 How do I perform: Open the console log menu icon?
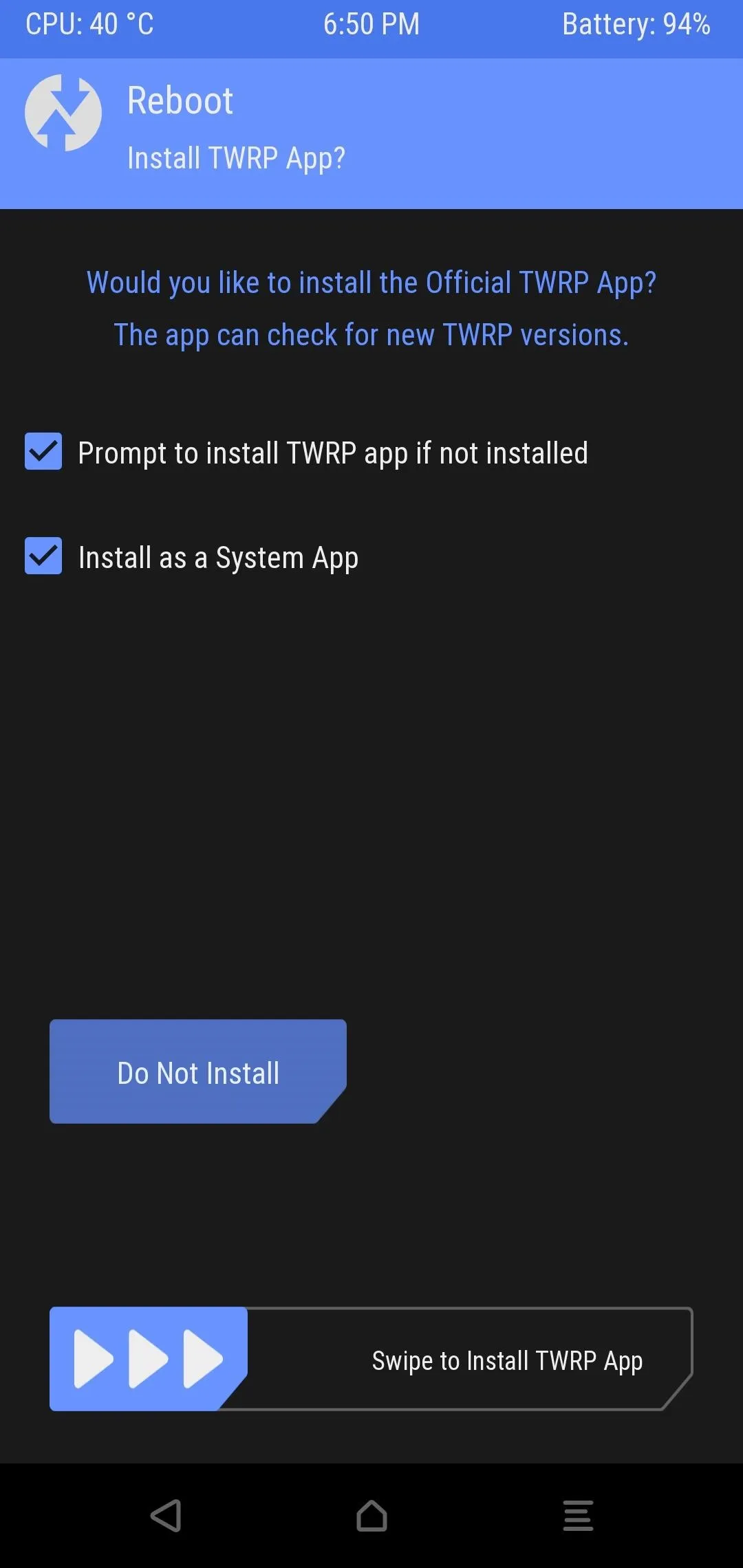coord(578,1516)
